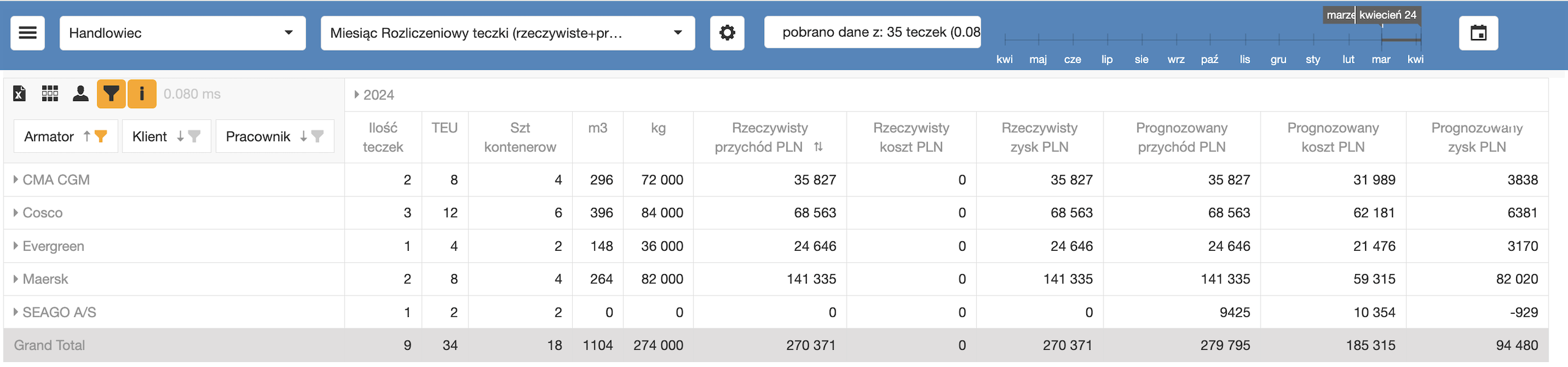Select the "sty" month on timeline

click(1312, 59)
